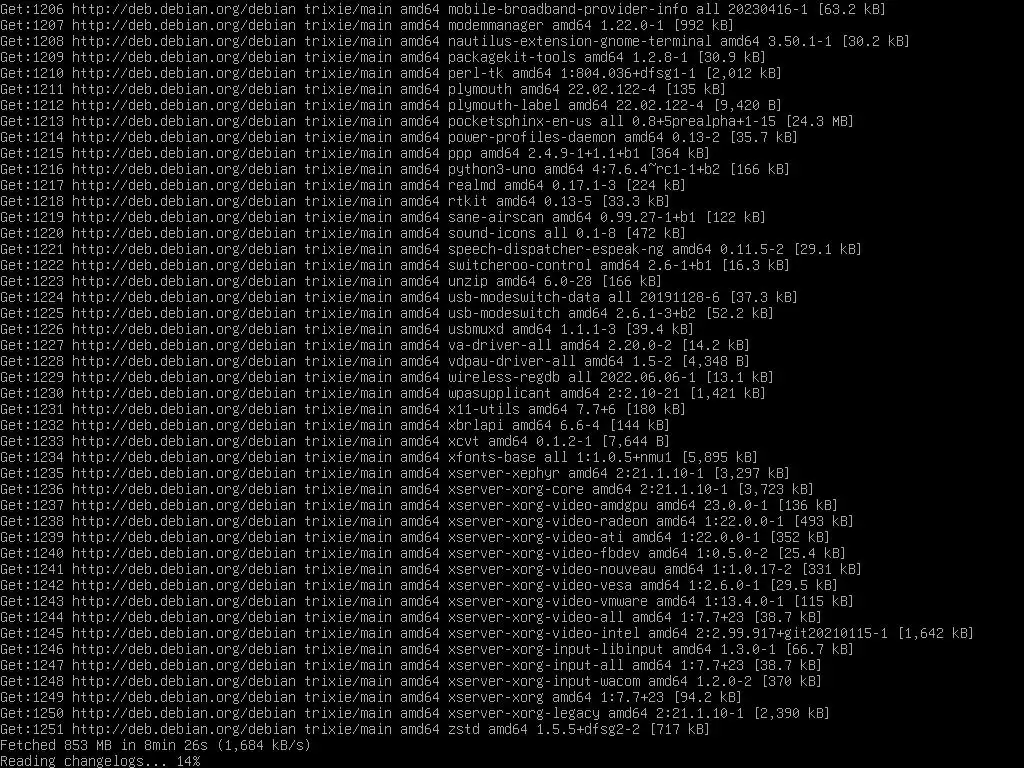Click the xserver-xorg-video-intel package text
Screen dimensions: 1024x768
(x=543, y=633)
